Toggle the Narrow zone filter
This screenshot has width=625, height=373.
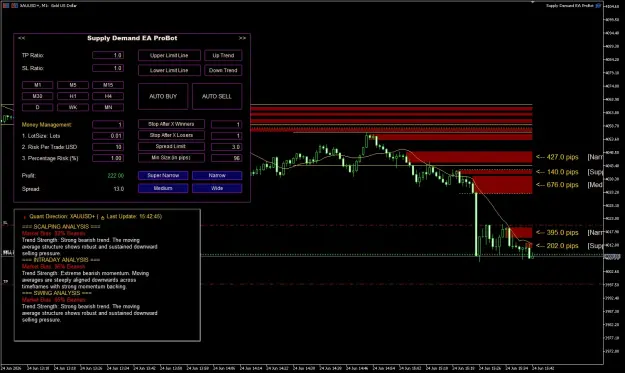pyautogui.click(x=217, y=175)
